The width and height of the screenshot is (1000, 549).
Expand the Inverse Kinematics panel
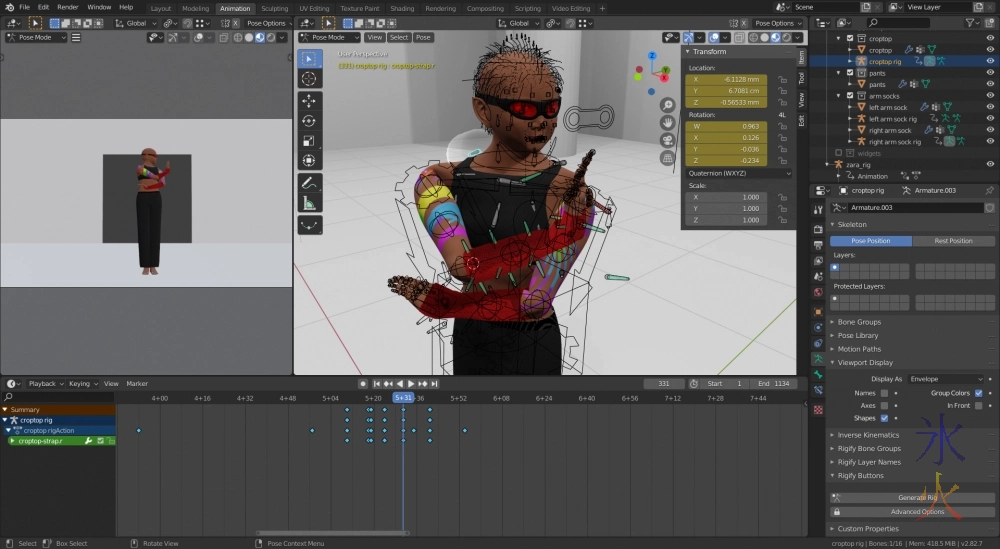click(868, 435)
